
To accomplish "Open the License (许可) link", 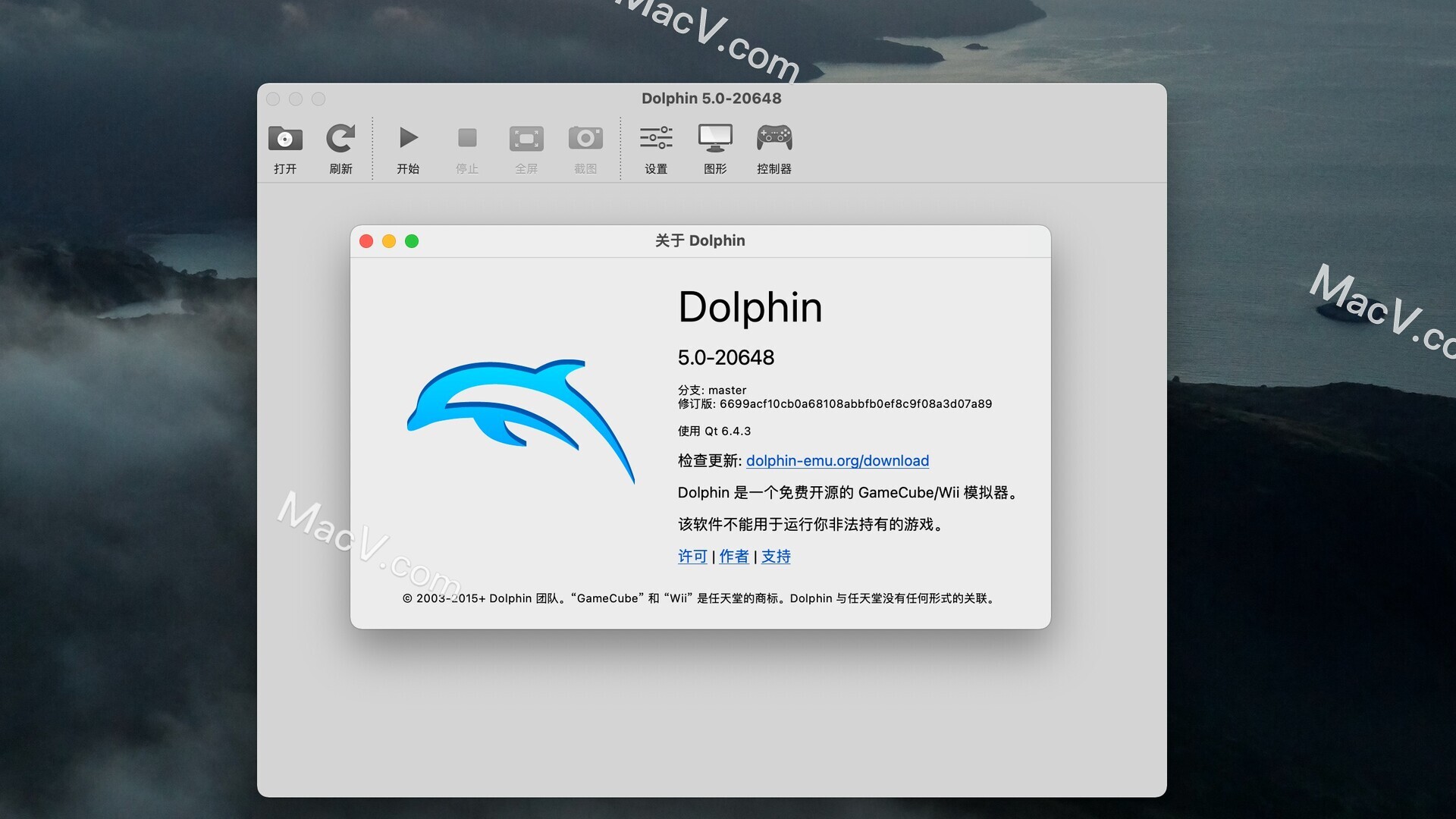I will pos(692,557).
